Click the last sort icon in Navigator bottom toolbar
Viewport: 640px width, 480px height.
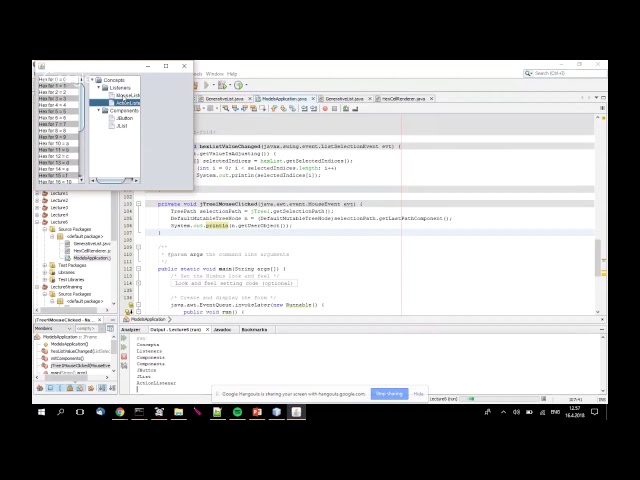[x=112, y=388]
